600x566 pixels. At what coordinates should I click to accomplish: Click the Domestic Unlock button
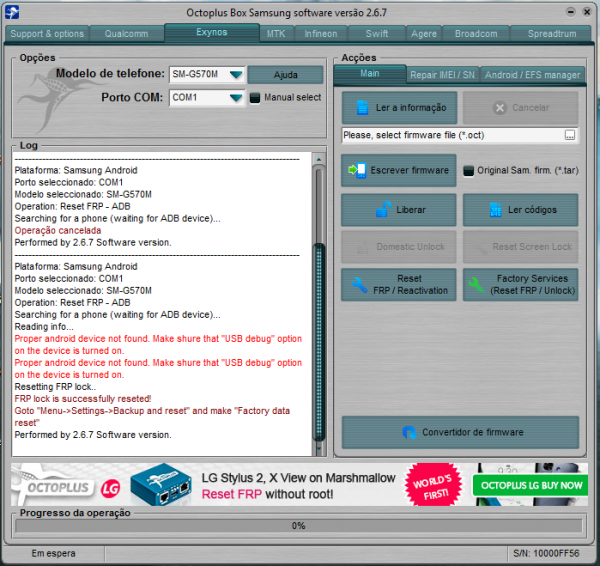399,247
